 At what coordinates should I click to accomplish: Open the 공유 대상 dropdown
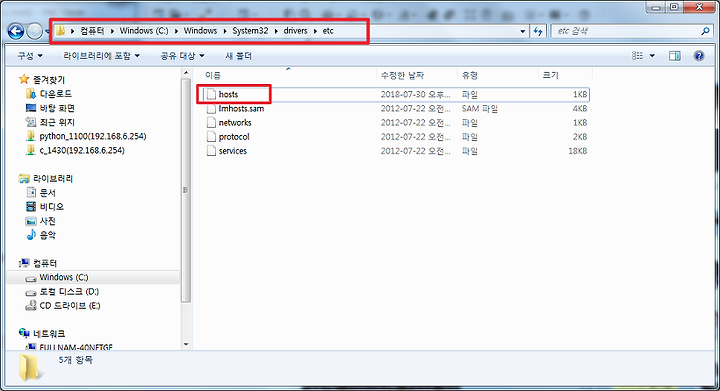[182, 56]
